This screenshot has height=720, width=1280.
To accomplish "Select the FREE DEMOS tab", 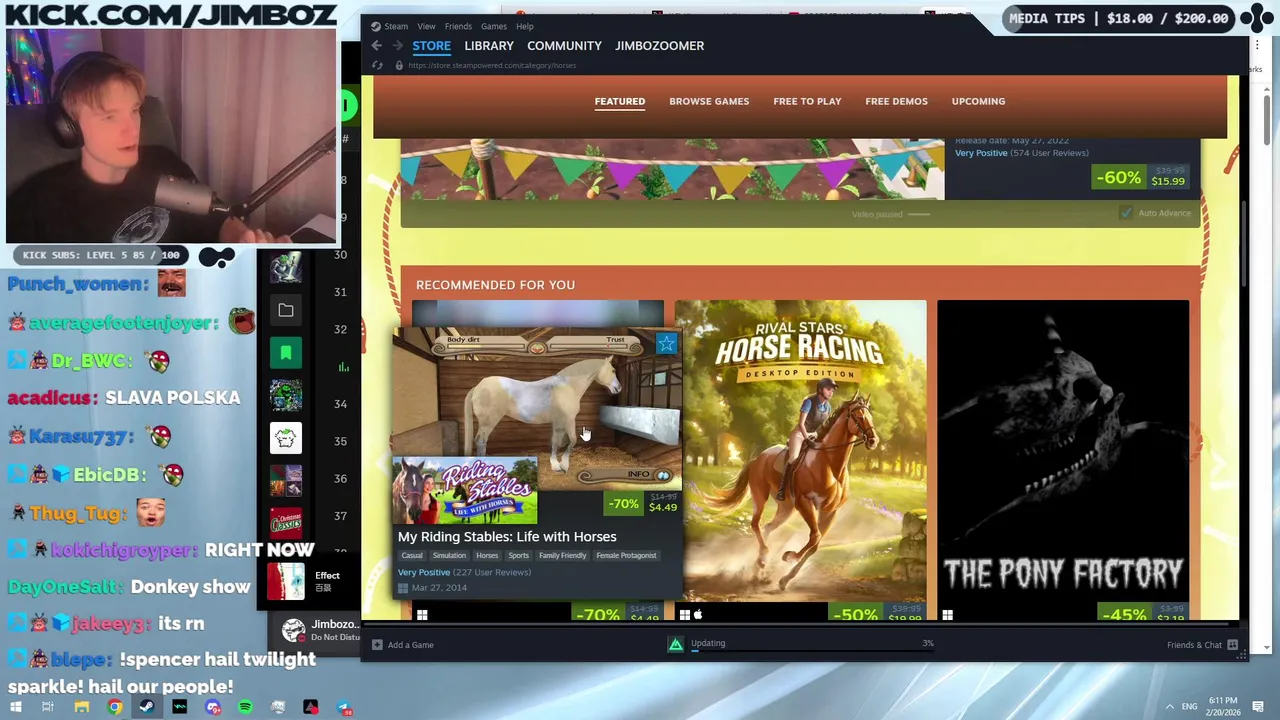I will (896, 101).
